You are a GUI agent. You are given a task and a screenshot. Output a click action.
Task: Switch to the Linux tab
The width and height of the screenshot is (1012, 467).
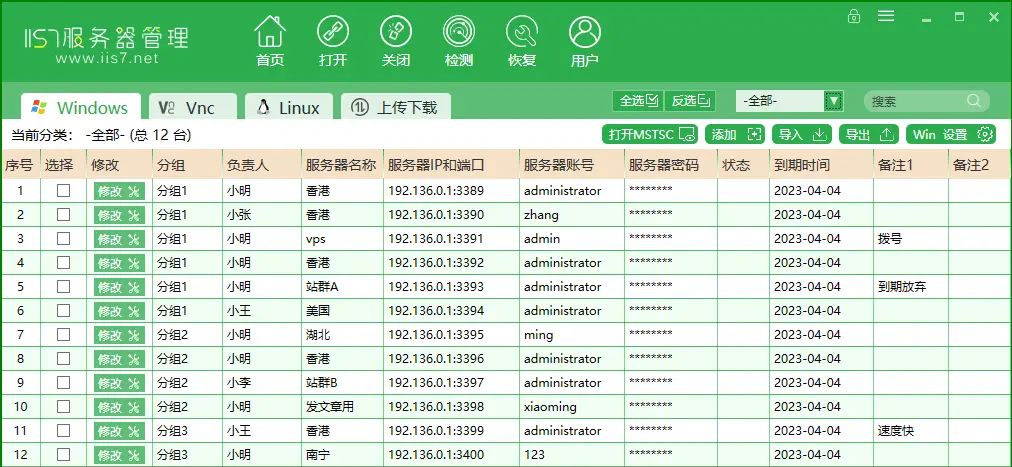tap(288, 107)
